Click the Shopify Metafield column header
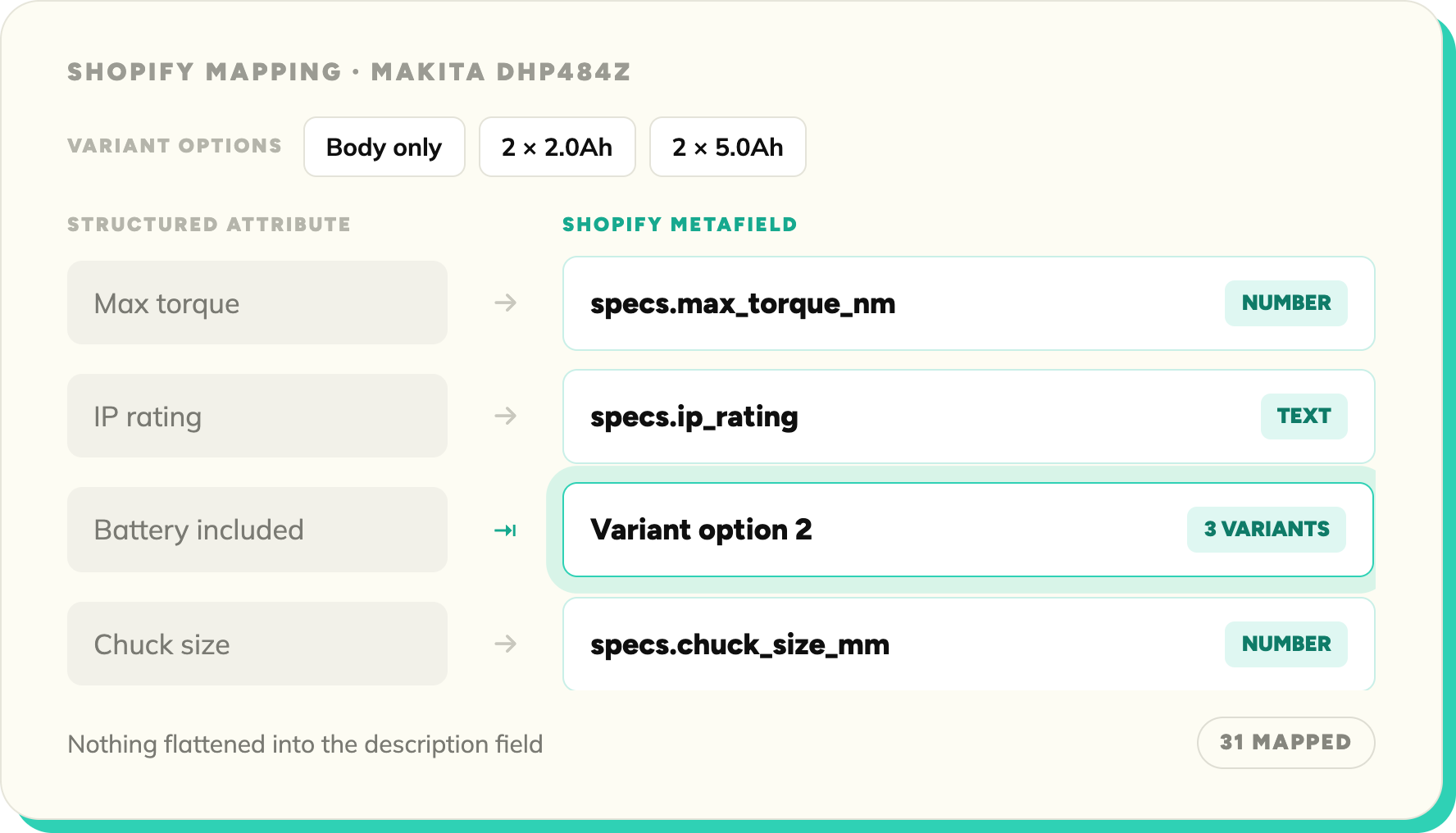The height and width of the screenshot is (833, 1456). click(x=680, y=225)
